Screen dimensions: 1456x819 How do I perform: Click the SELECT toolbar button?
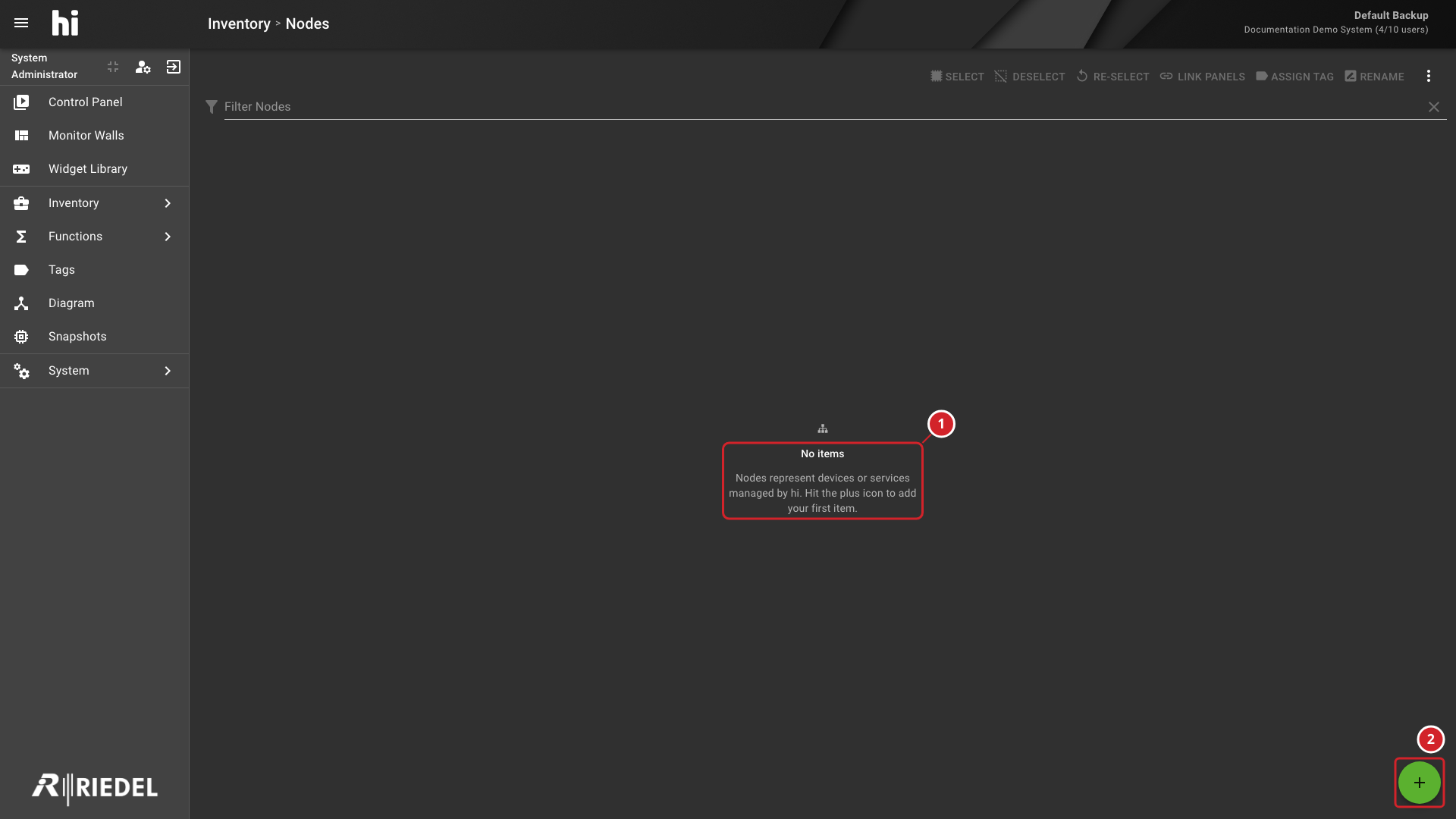click(x=957, y=77)
